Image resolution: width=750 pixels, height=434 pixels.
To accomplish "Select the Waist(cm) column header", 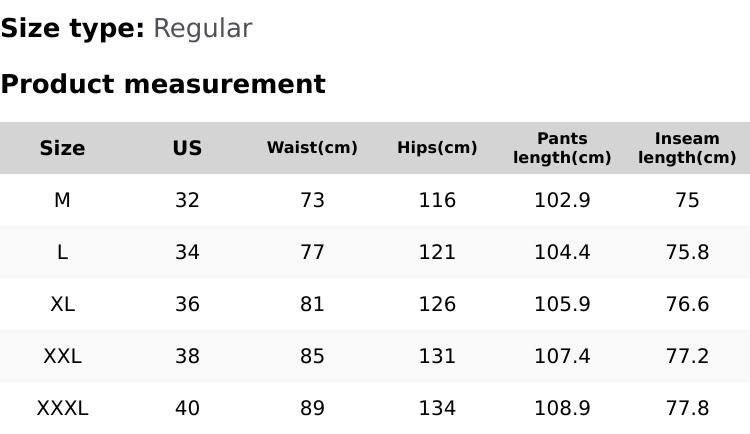I will click(312, 148).
